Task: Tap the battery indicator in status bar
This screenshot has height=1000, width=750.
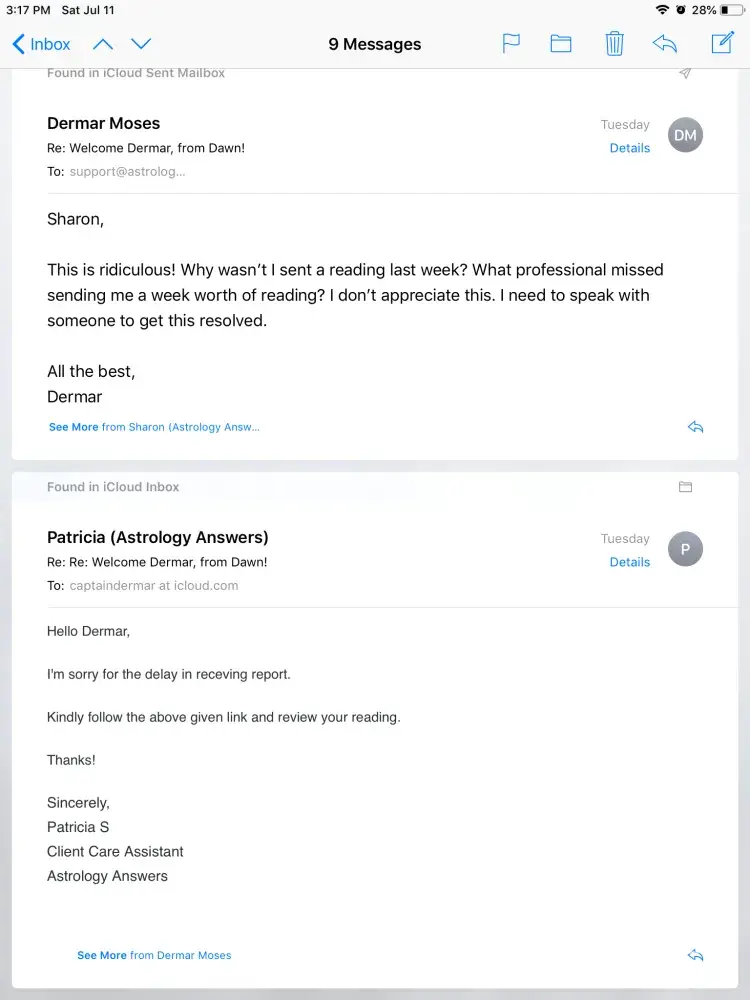Action: pos(731,10)
